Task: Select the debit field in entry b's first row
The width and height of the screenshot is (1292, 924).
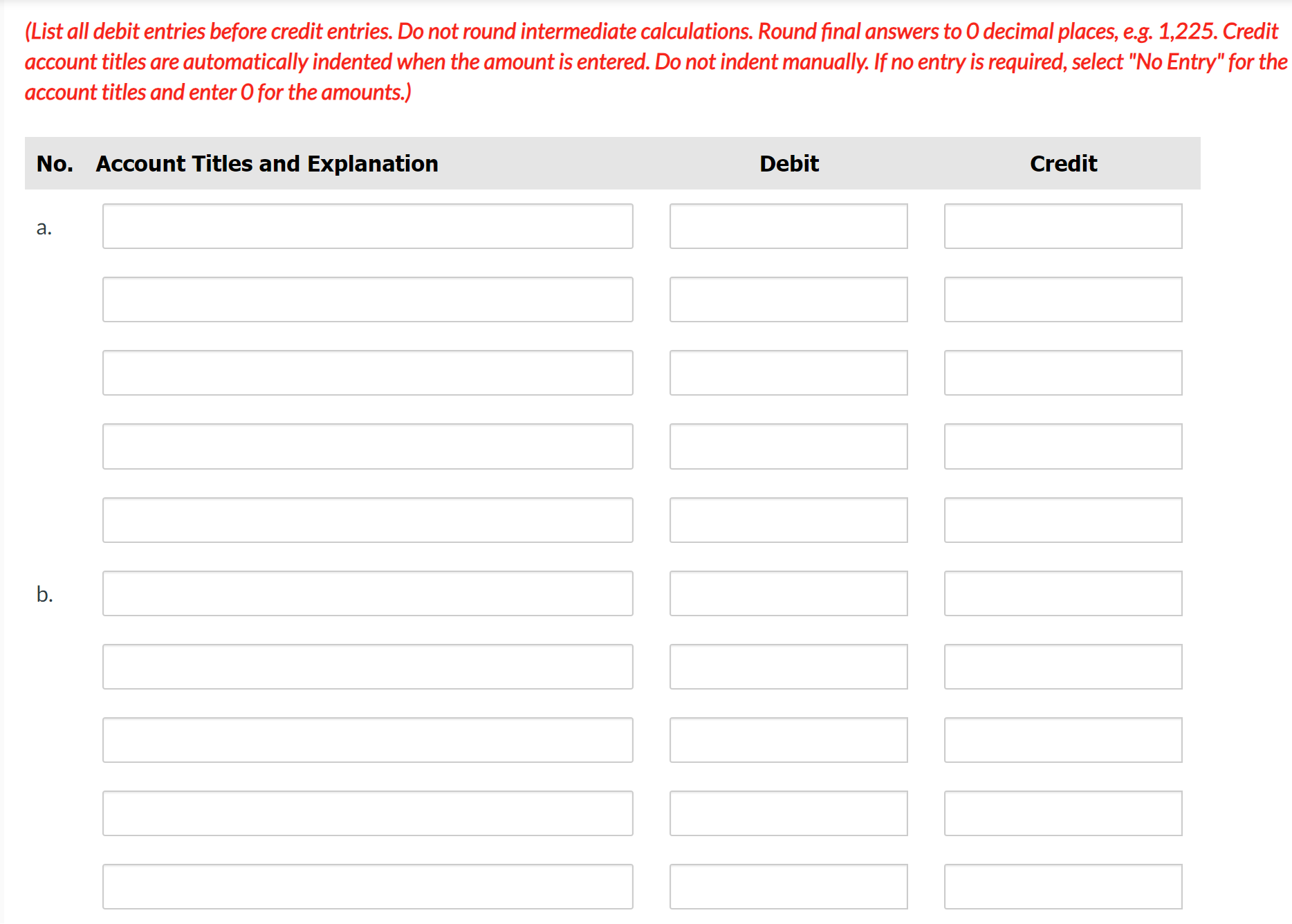Action: [788, 593]
